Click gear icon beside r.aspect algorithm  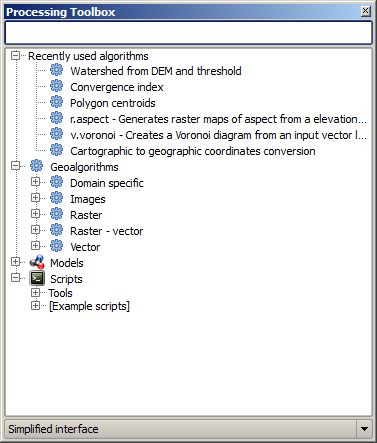[56, 118]
